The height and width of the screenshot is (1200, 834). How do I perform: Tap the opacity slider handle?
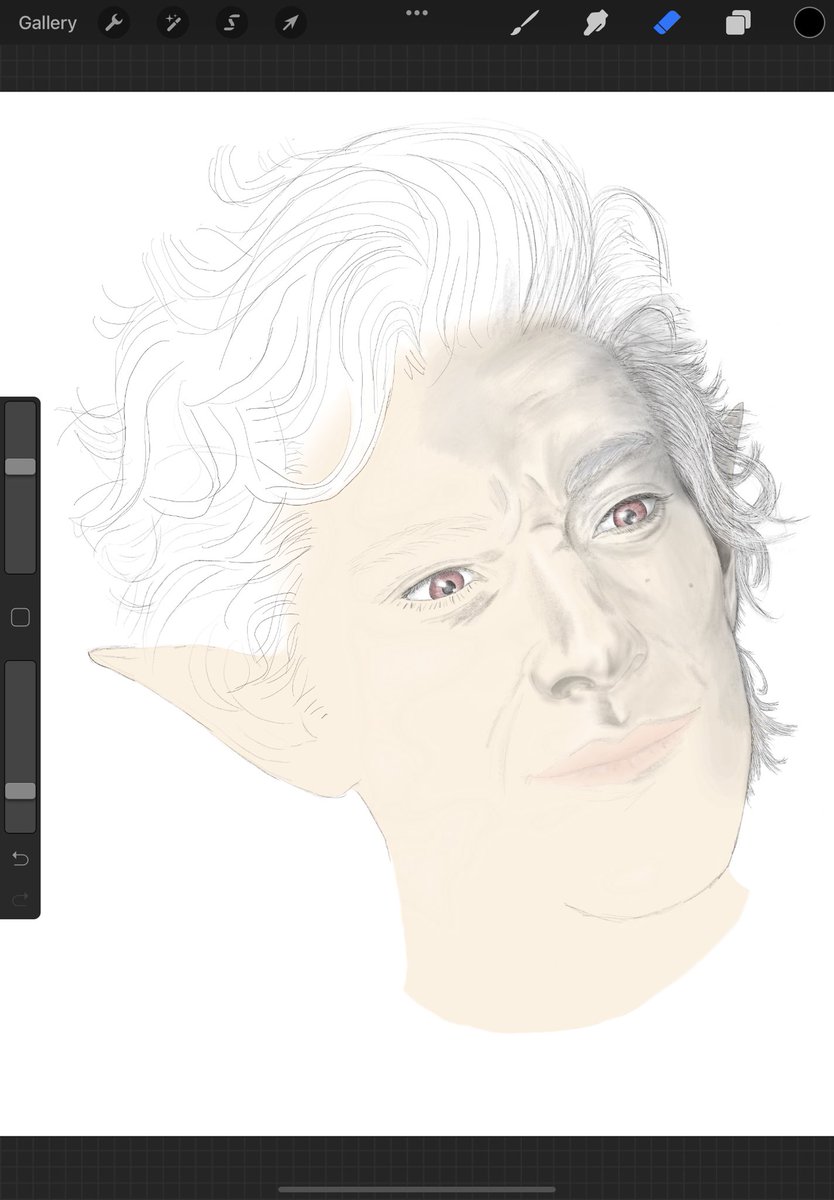[x=19, y=791]
